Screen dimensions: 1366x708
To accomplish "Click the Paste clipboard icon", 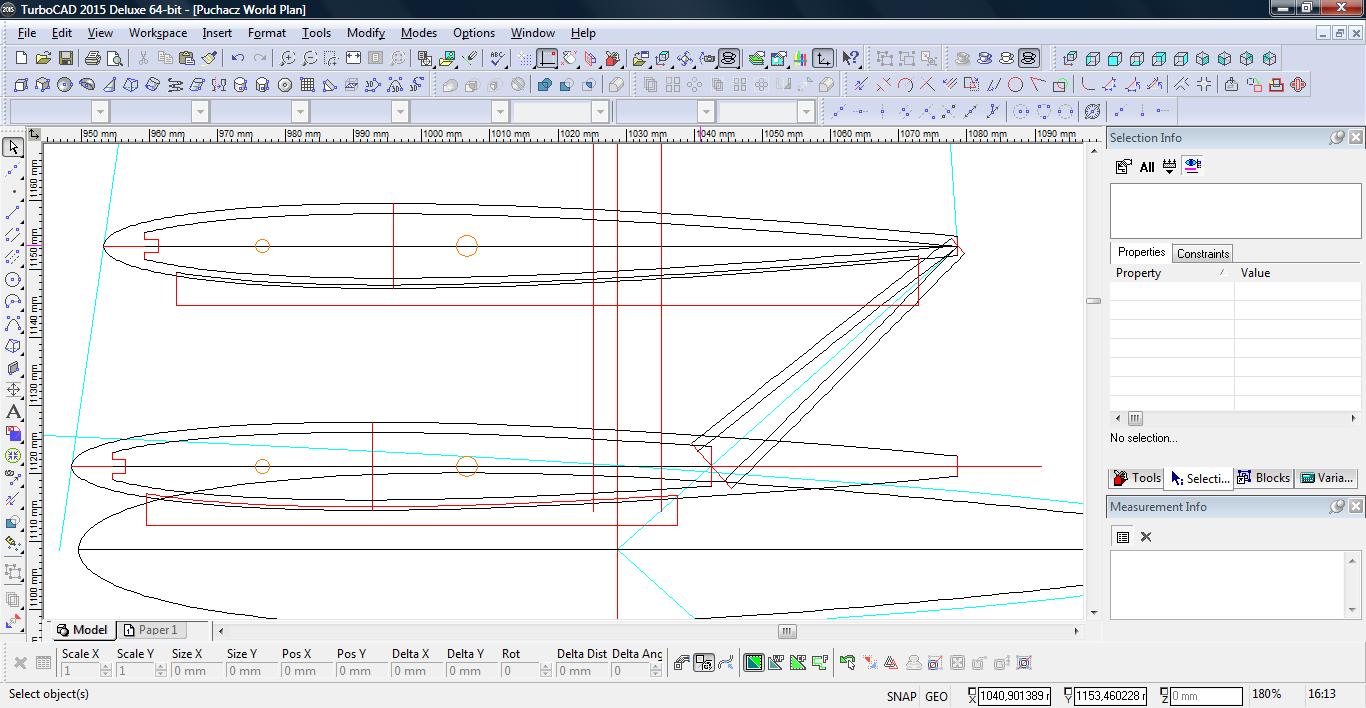I will coord(186,59).
